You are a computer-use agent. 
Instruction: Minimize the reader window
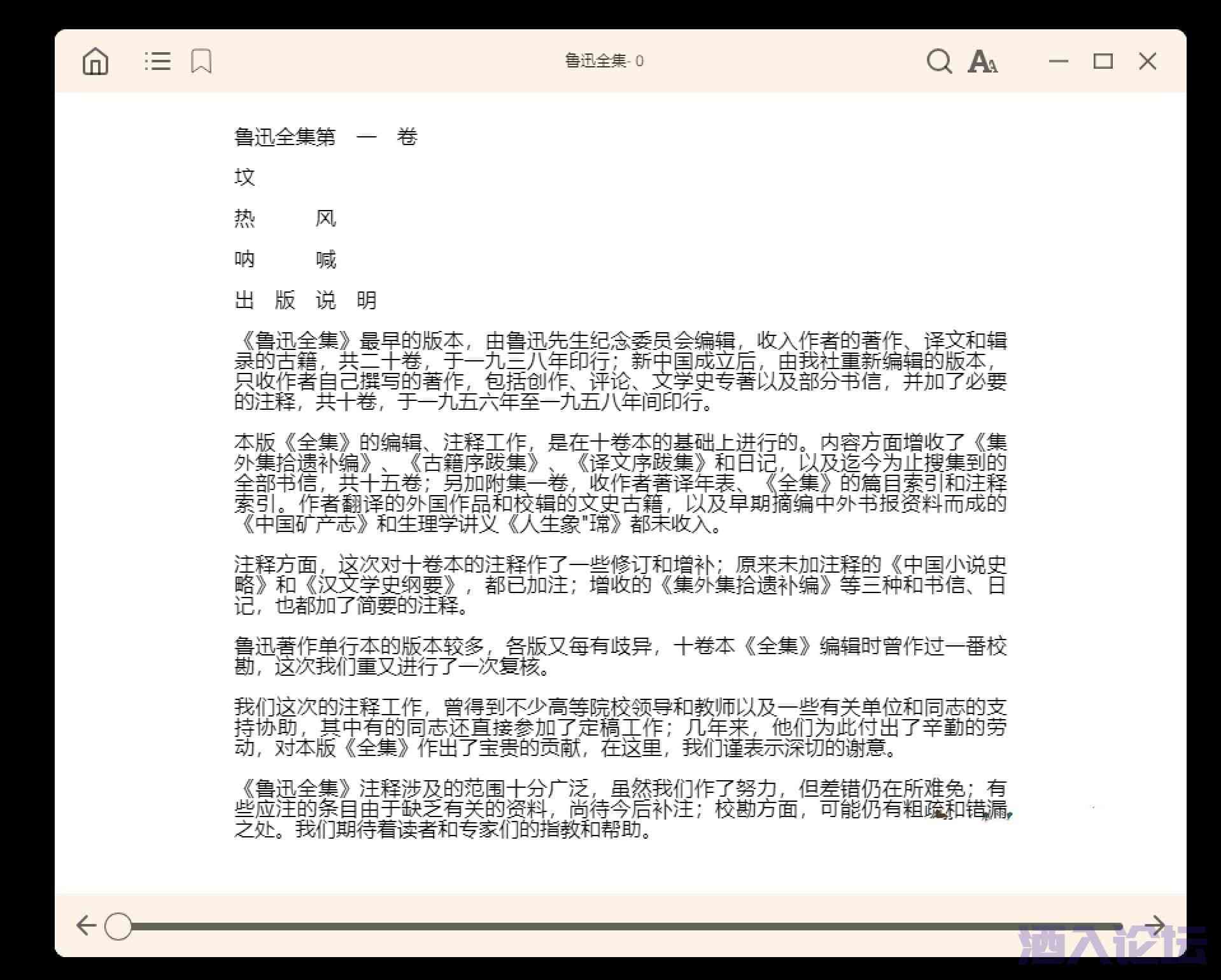coord(1059,61)
